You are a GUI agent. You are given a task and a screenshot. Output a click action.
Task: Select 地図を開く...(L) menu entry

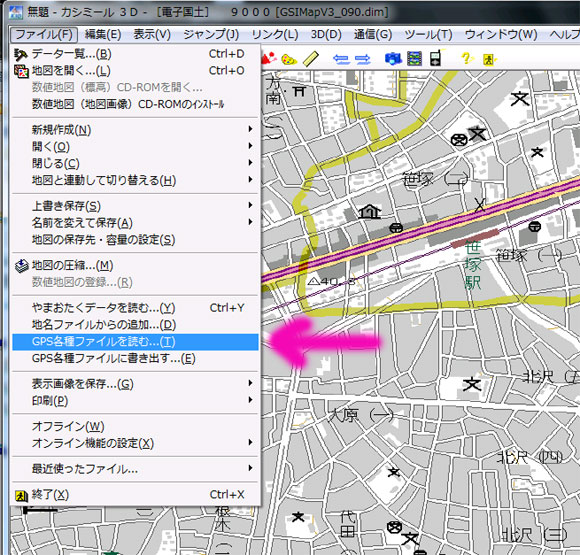pos(135,71)
